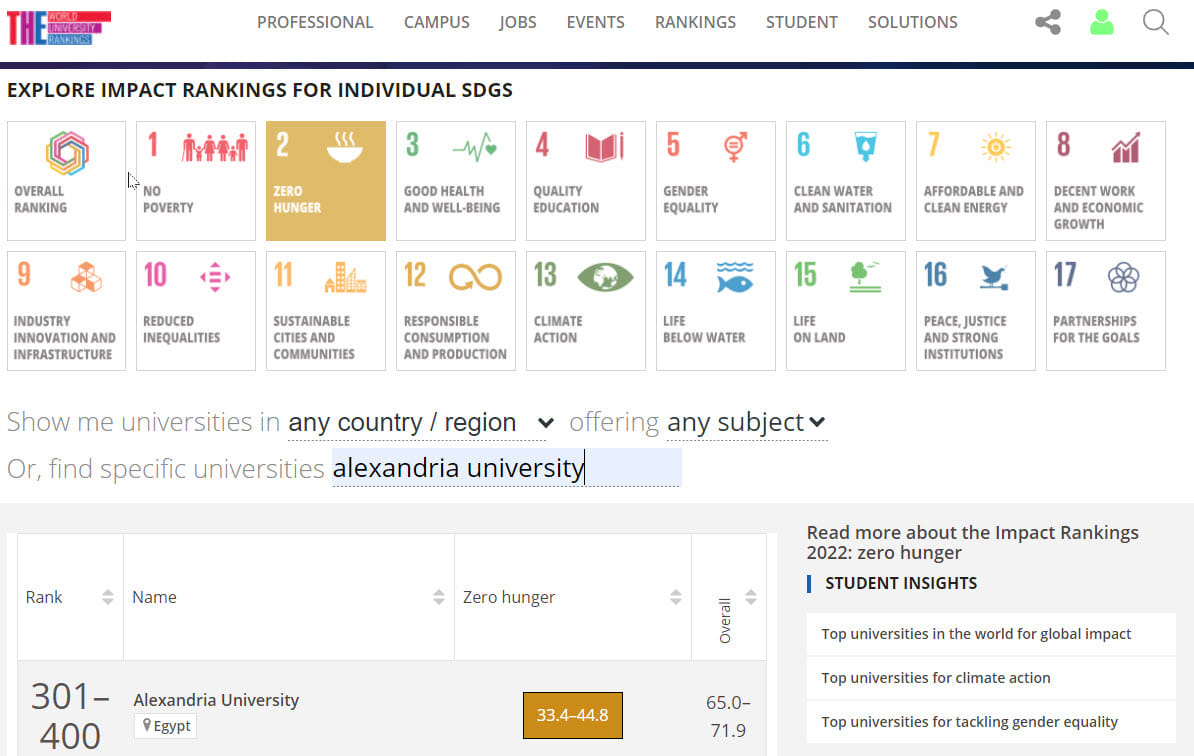Select the Overall Ranking tile
Screen dimensions: 1194x756
pyautogui.click(x=66, y=181)
